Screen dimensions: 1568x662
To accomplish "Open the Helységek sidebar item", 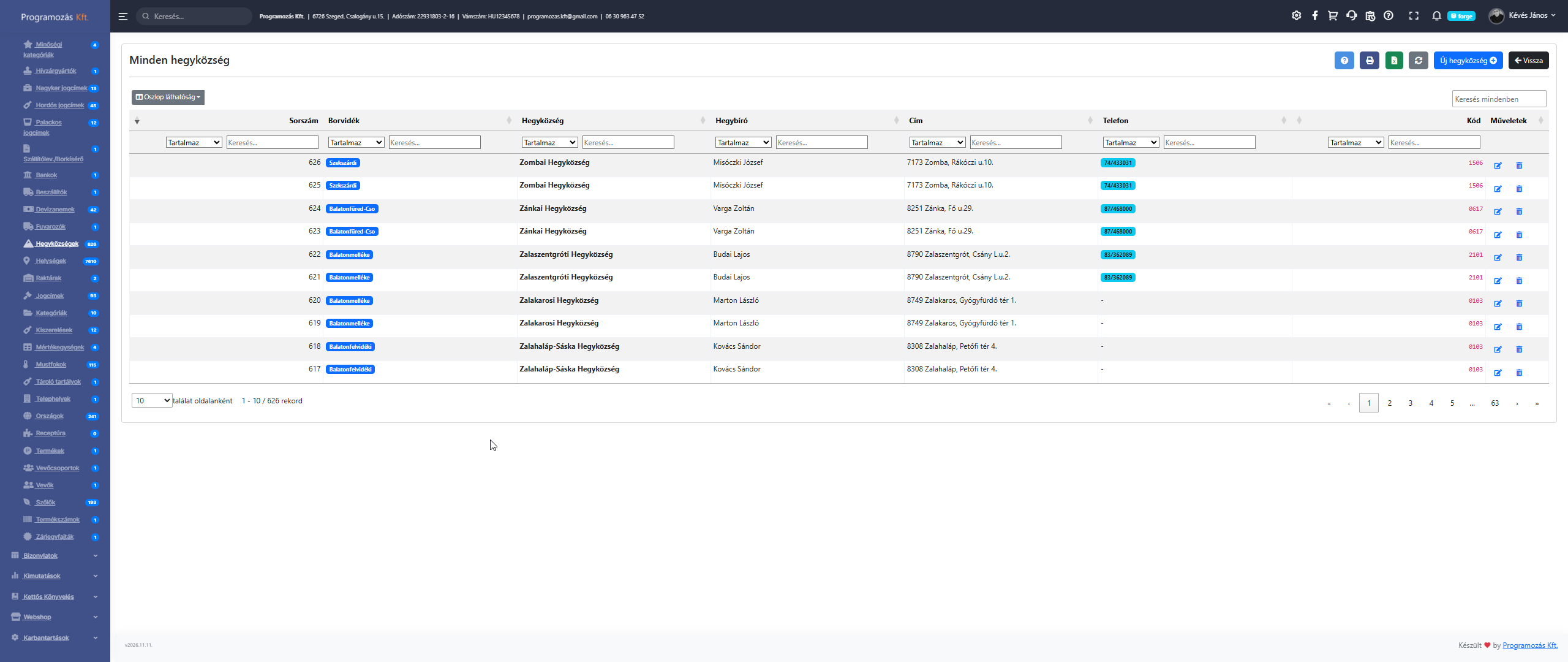I will tap(51, 261).
